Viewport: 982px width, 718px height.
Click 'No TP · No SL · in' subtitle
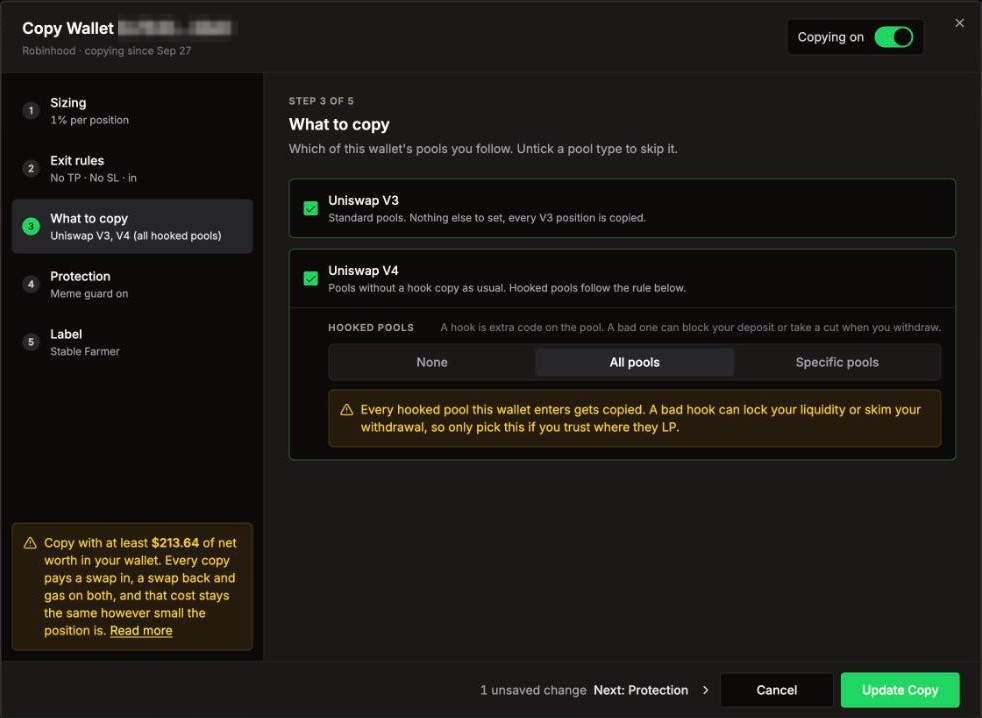(93, 178)
